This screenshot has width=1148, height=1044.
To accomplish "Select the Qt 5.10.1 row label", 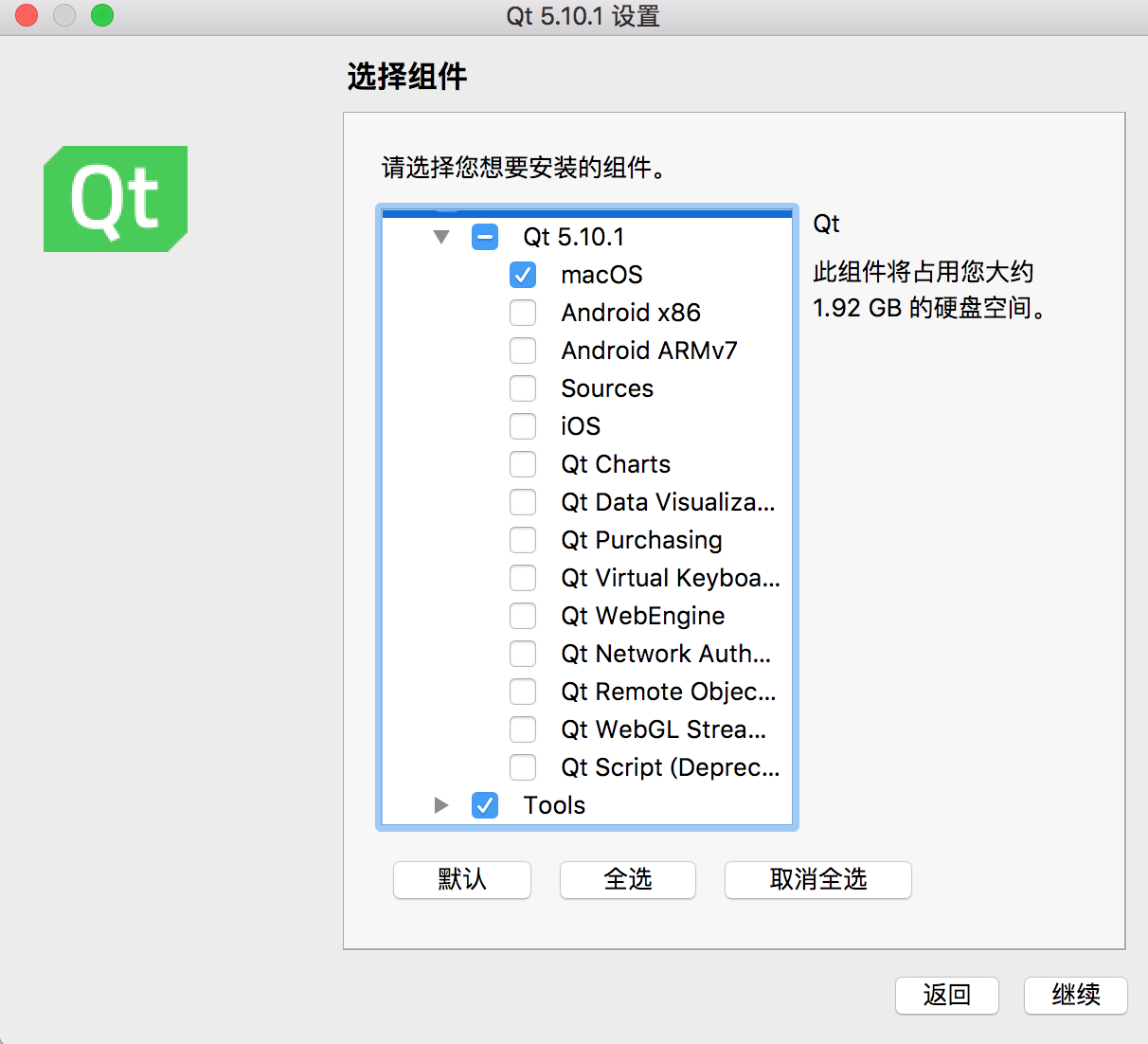I will tap(574, 237).
